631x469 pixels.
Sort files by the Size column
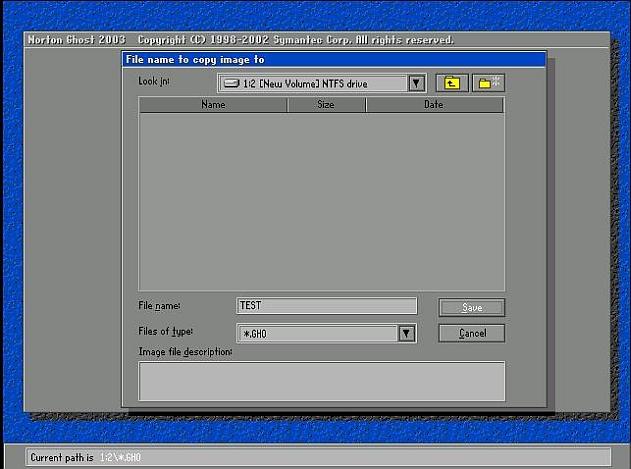pos(326,105)
